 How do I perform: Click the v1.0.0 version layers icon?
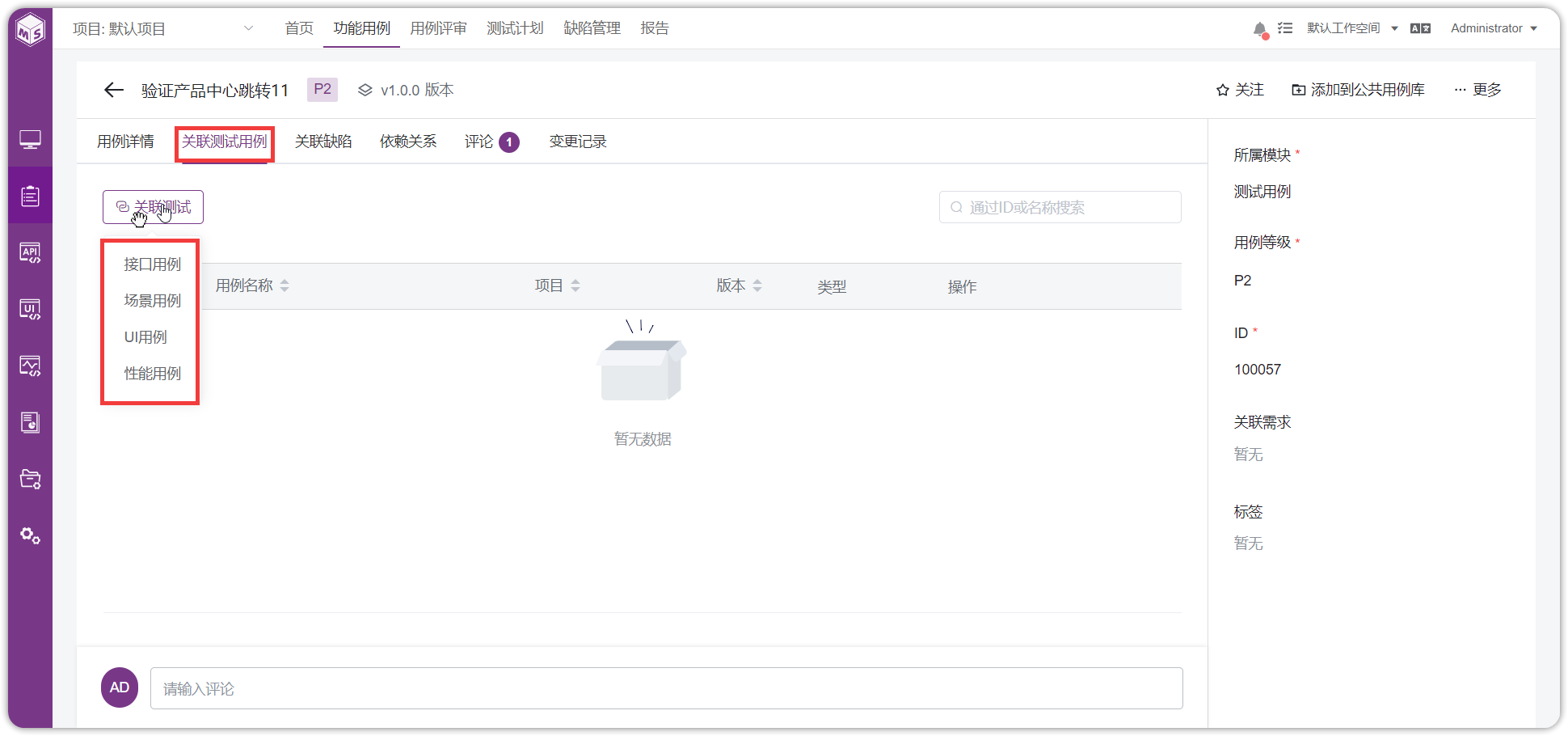365,90
